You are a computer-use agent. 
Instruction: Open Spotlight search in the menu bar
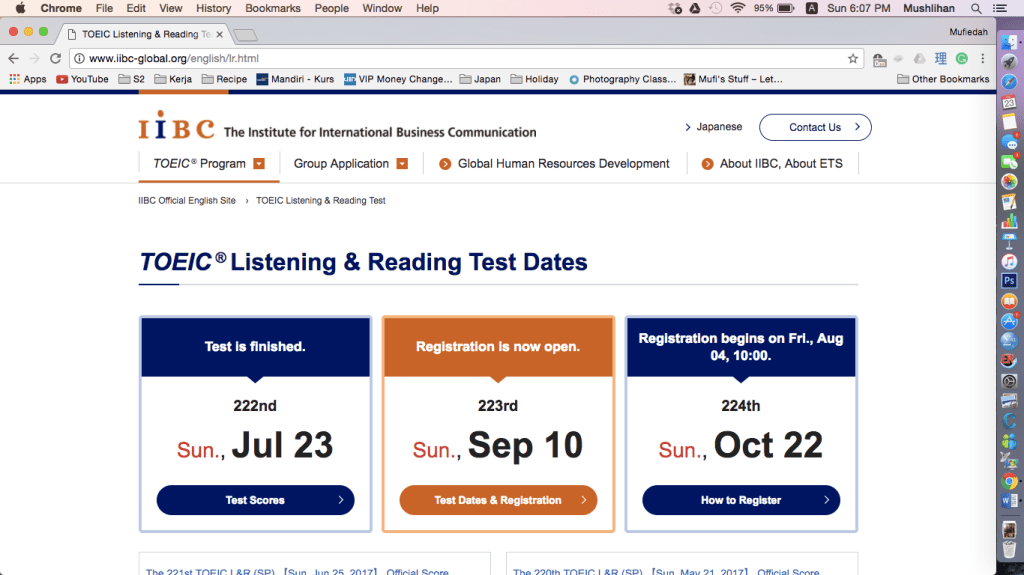point(976,8)
